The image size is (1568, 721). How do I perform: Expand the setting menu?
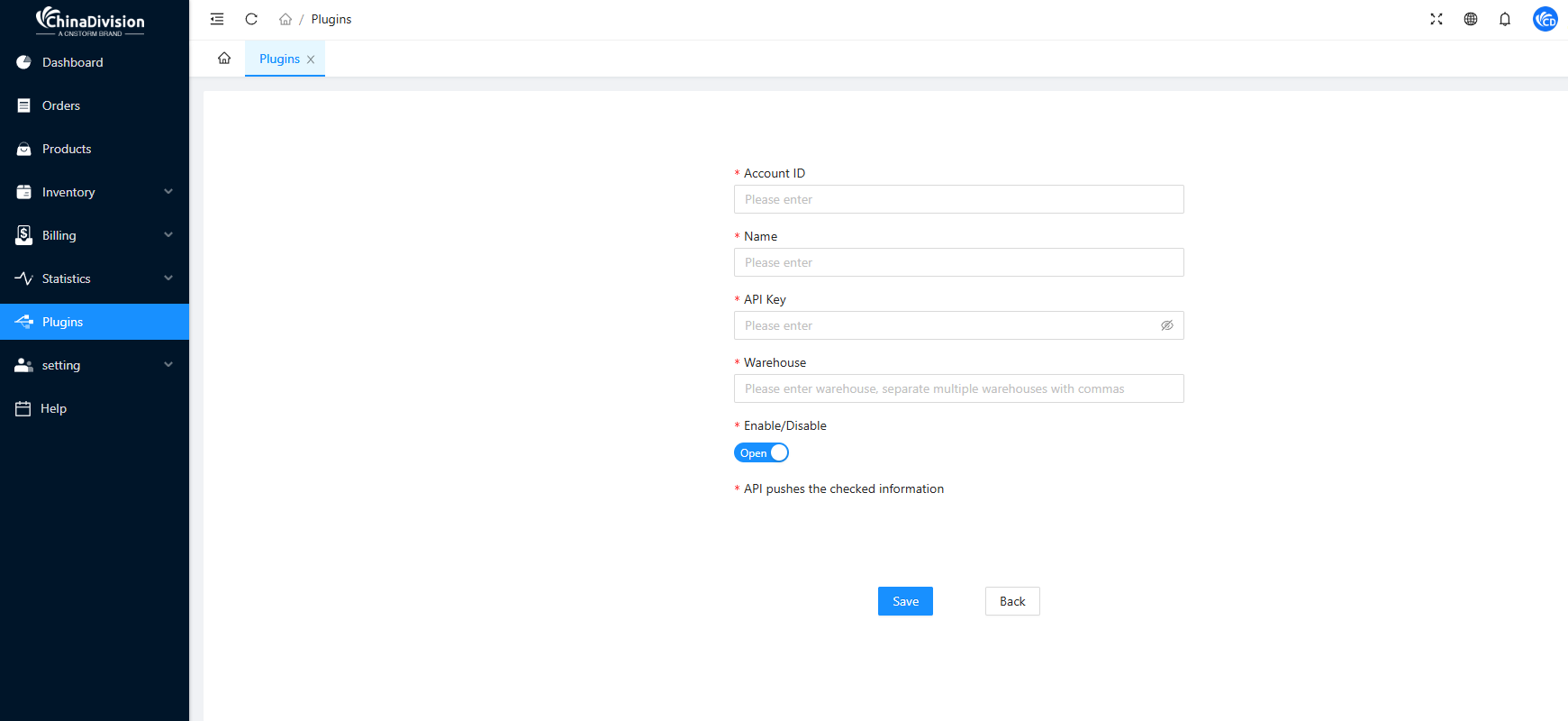tap(95, 365)
